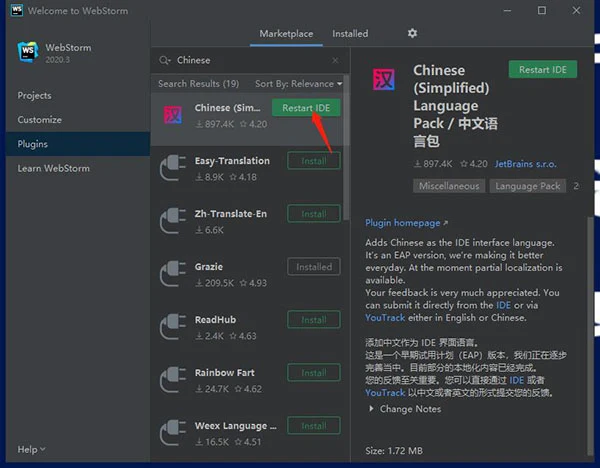Screen dimensions: 600x468
Task: Switch to the Marketplace tab
Action: coord(286,34)
